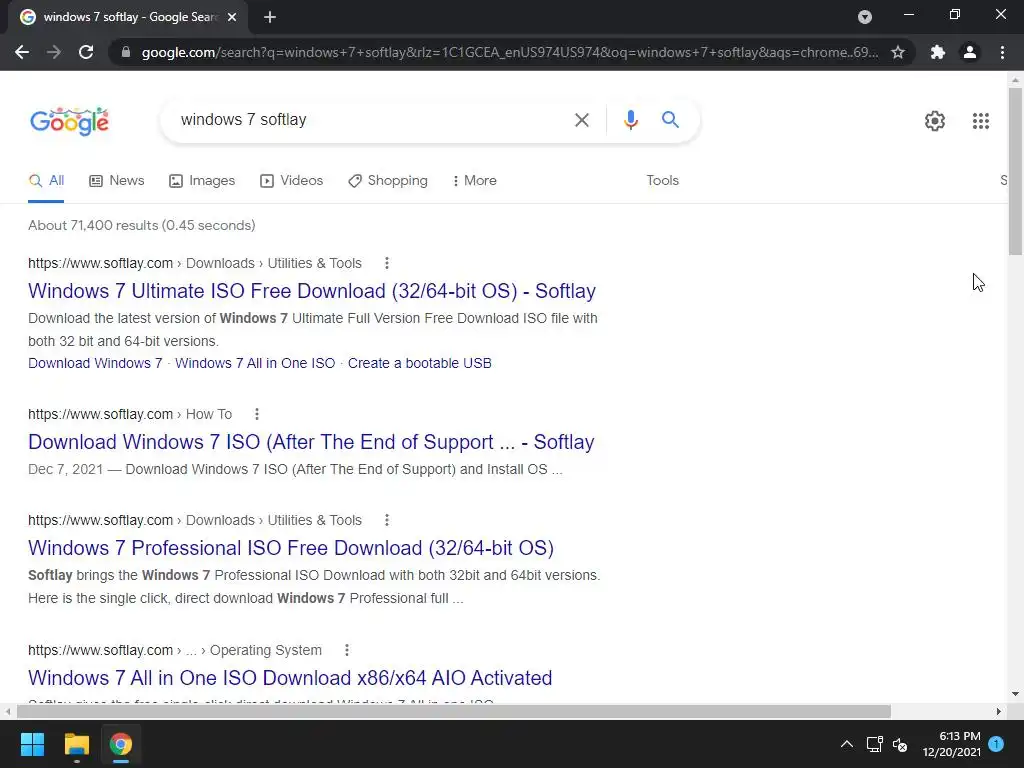Open Create a bootable USB sitelink
Screen dimensions: 1024x768
coord(419,363)
